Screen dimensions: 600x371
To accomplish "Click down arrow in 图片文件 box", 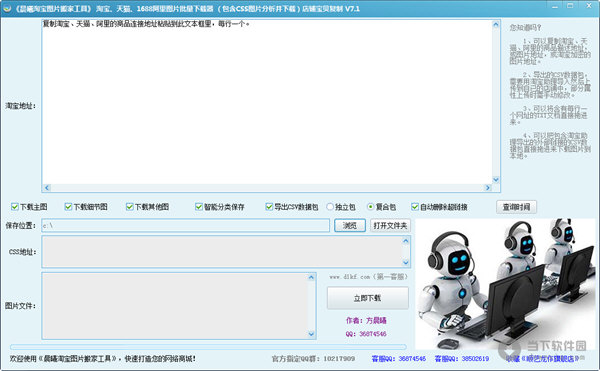I will 311,334.
